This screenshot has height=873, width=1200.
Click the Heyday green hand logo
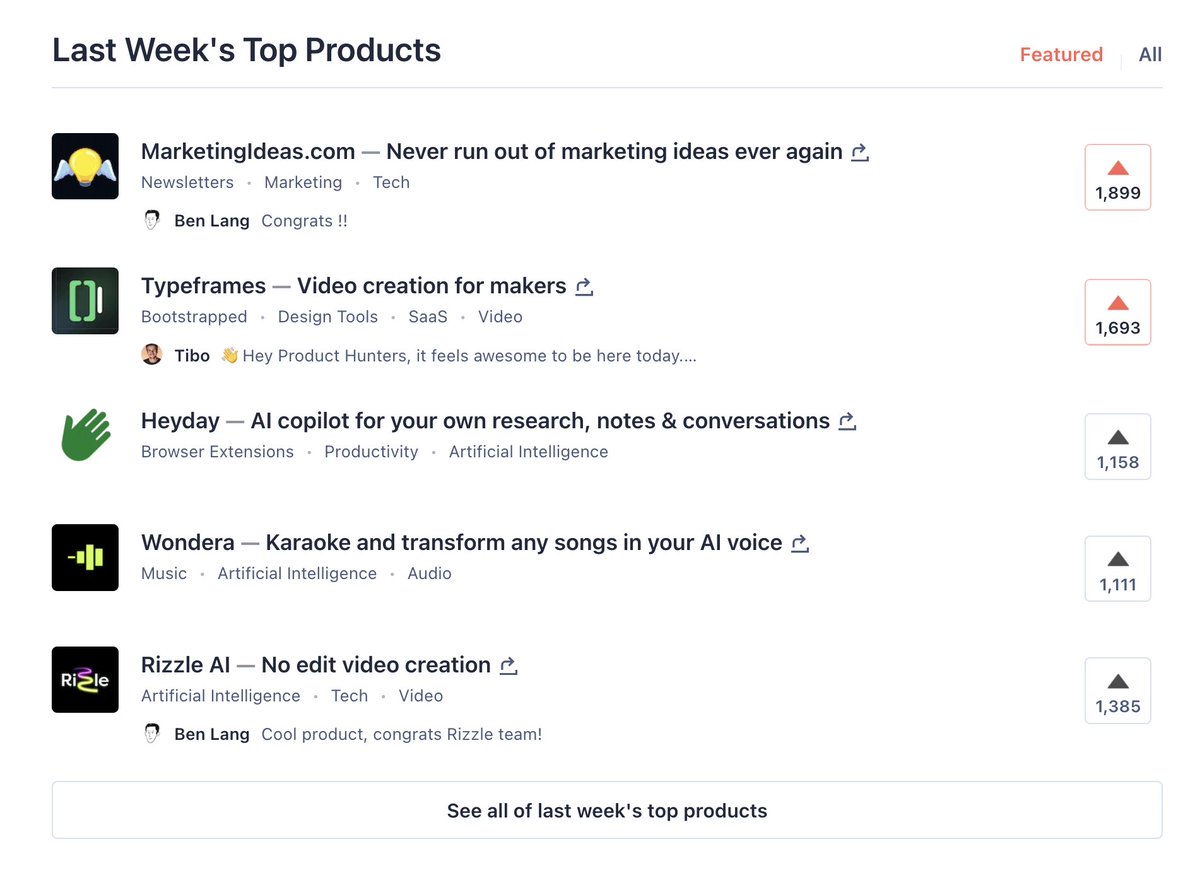point(85,434)
